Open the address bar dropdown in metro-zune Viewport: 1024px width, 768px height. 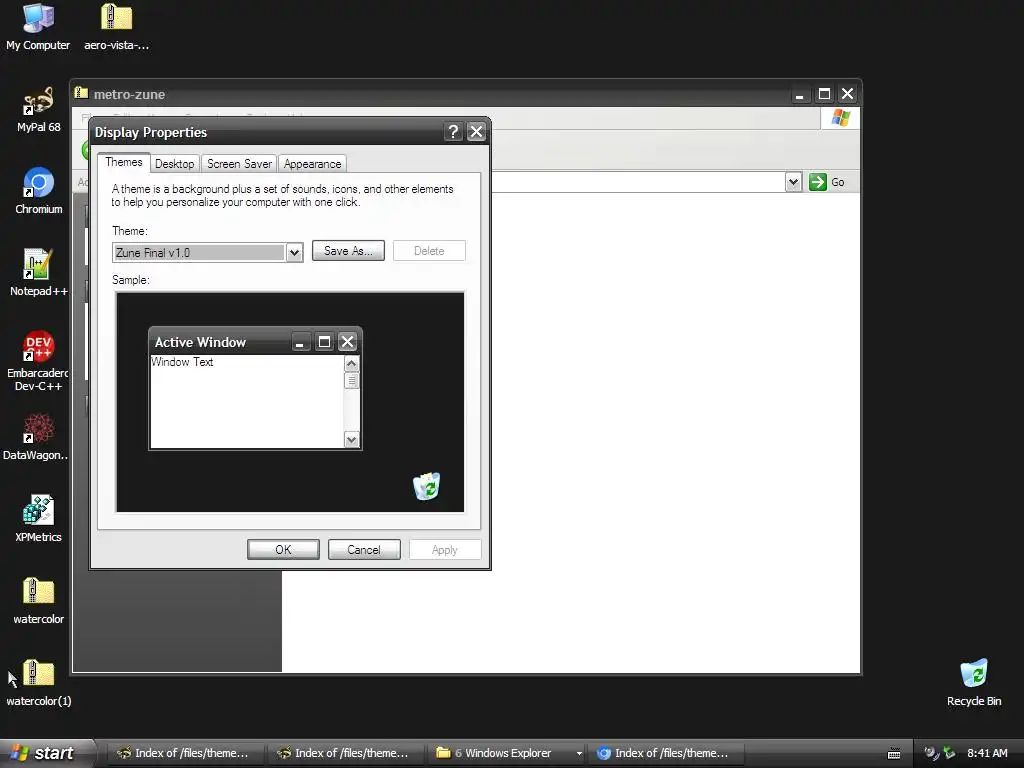[x=793, y=182]
